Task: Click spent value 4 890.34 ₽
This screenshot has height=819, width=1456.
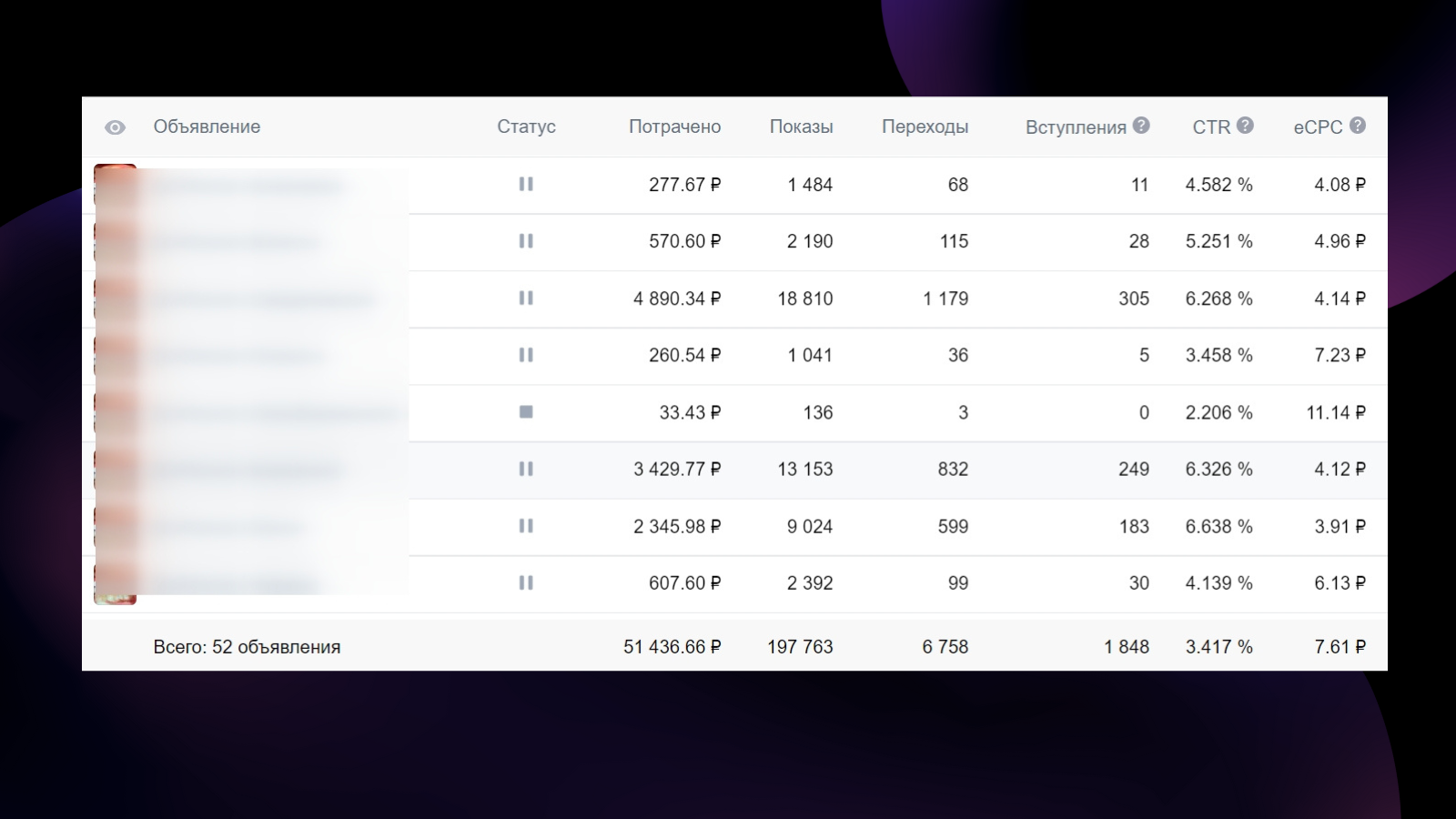Action: pyautogui.click(x=677, y=298)
